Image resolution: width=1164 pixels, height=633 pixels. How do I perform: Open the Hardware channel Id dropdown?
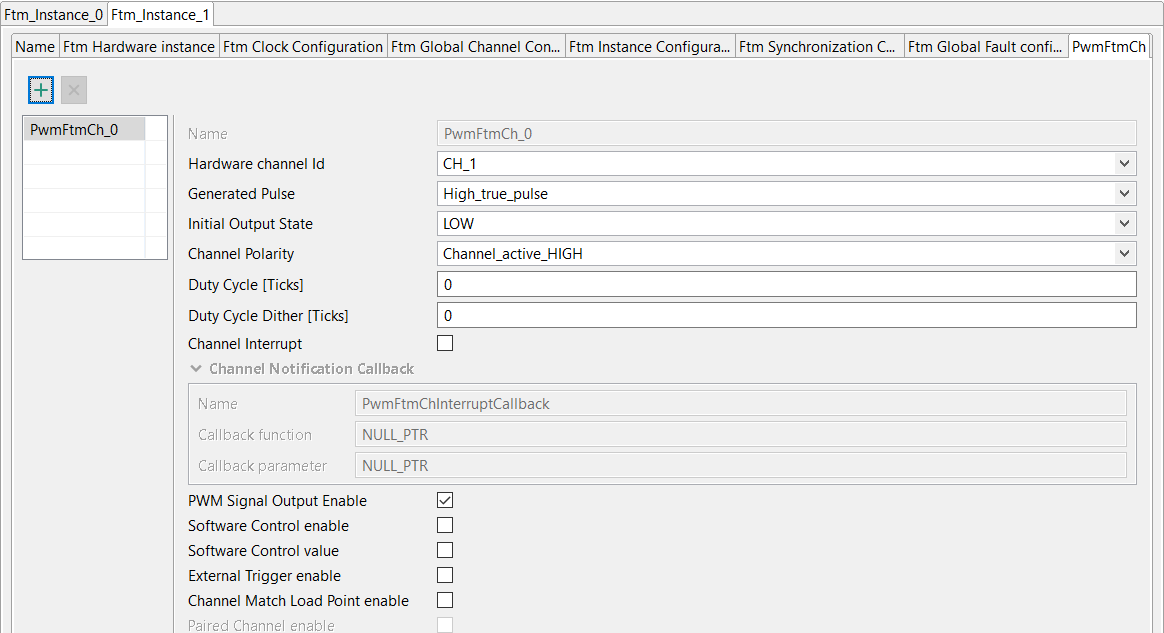coord(1124,163)
